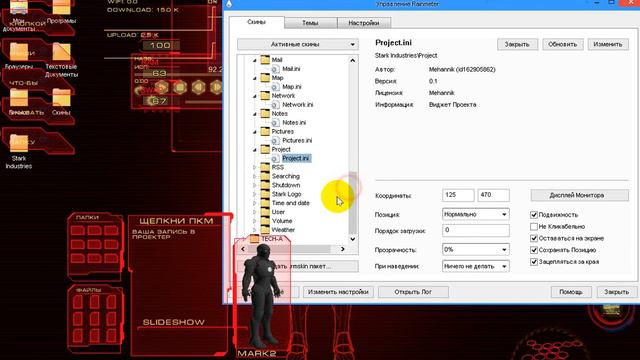Click the skin tree scroll-down arrow
Image resolution: width=640 pixels, height=360 pixels.
(x=353, y=239)
